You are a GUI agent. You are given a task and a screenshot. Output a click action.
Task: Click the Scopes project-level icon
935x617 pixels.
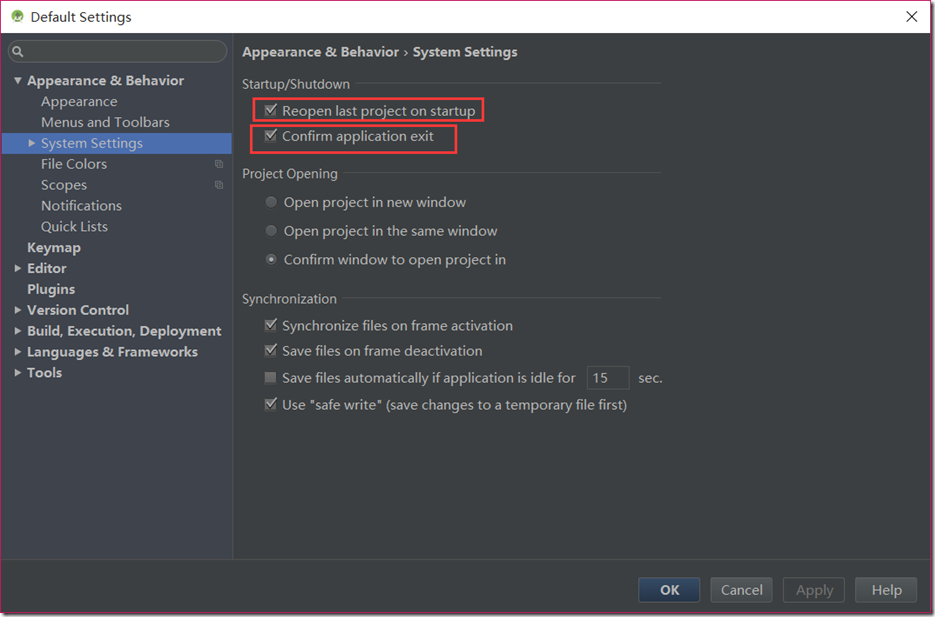219,185
